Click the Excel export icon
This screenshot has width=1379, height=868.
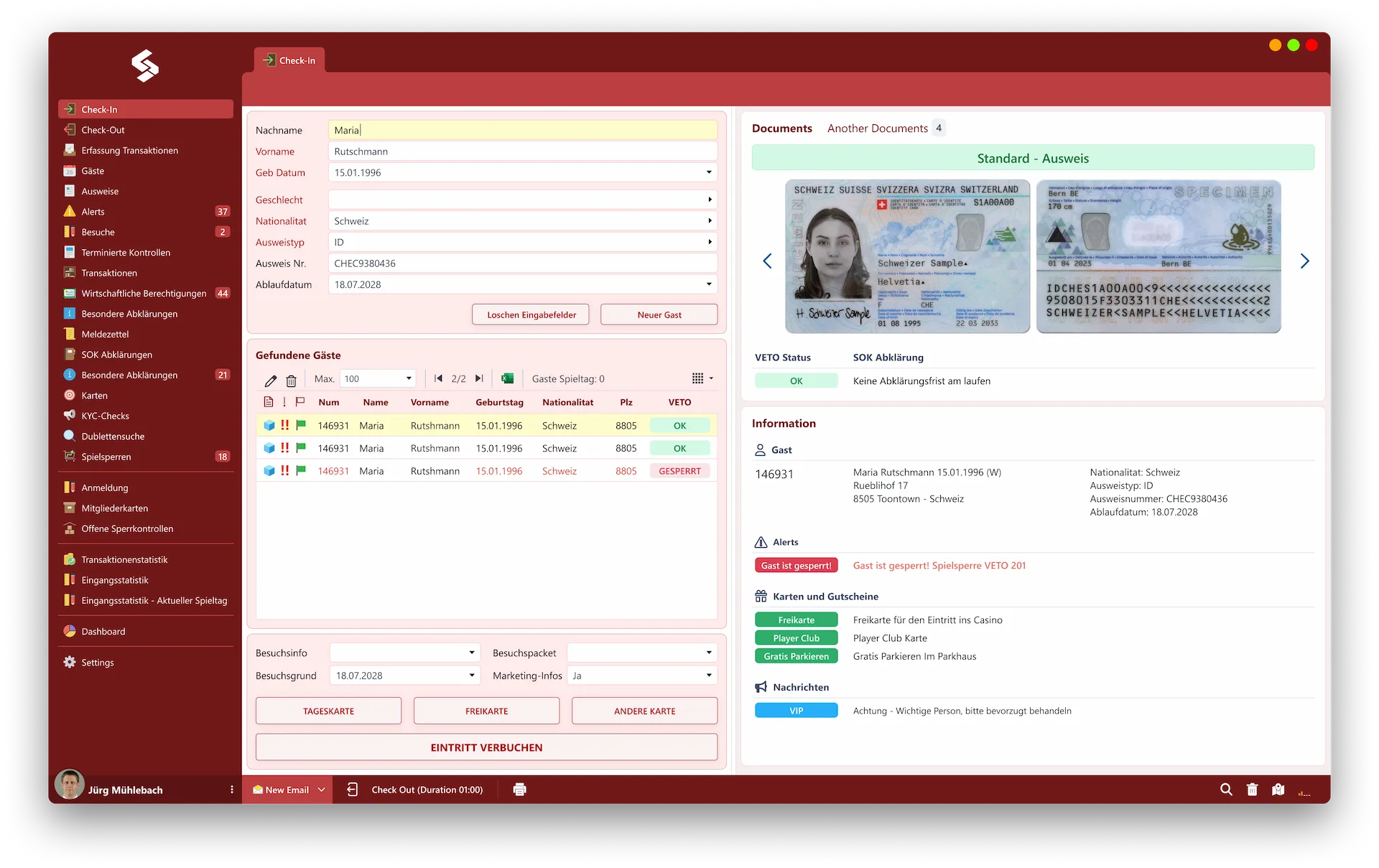pos(507,378)
